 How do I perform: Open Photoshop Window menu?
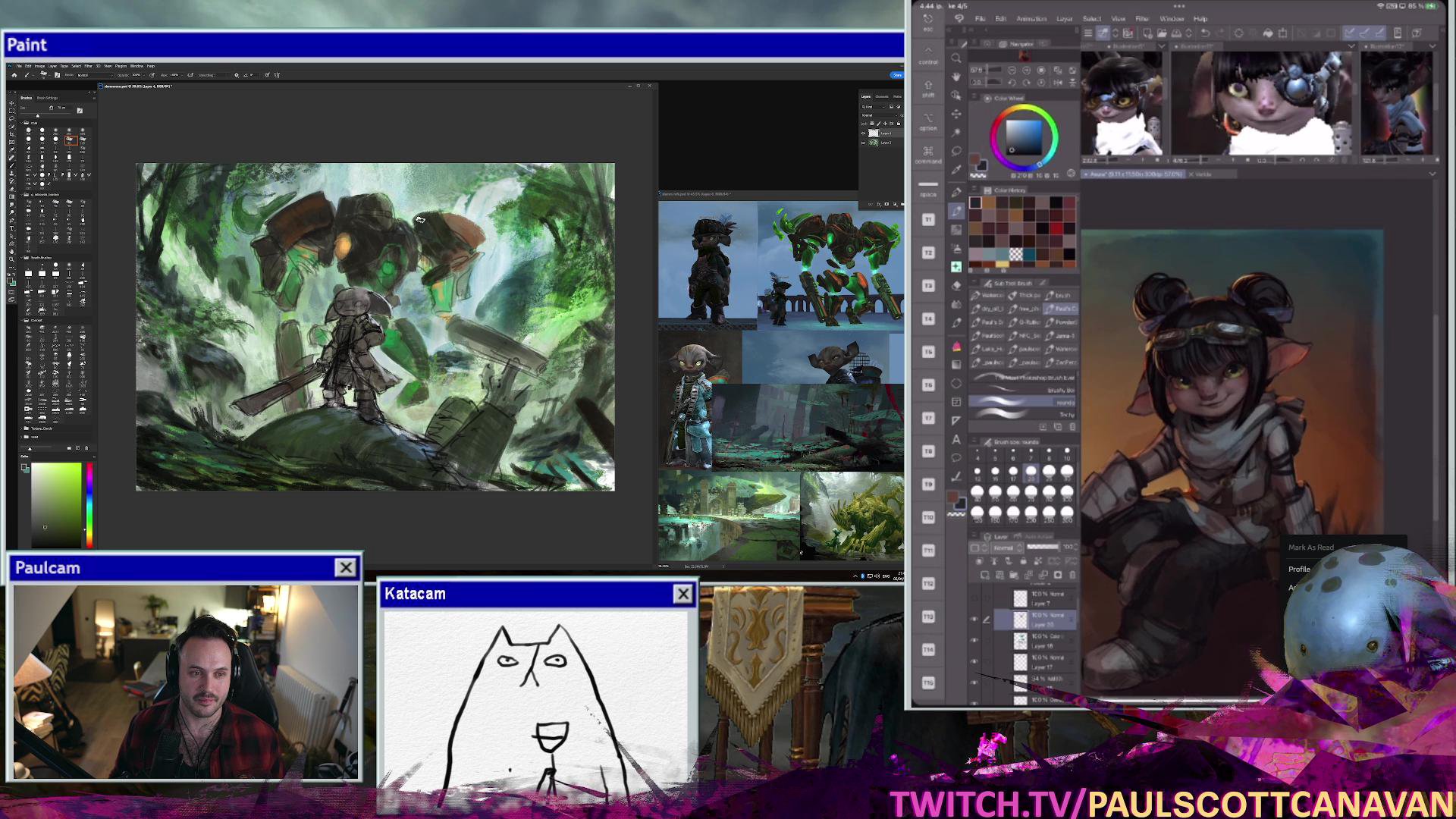[x=136, y=66]
